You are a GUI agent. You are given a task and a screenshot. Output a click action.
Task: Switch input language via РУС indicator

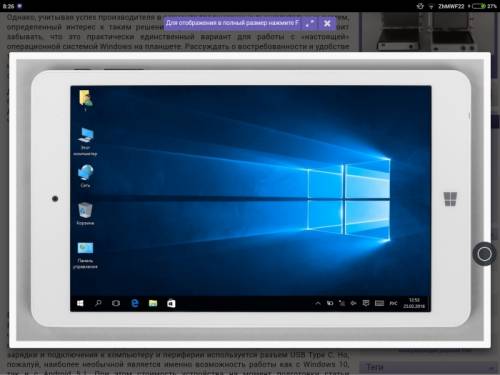coord(393,303)
